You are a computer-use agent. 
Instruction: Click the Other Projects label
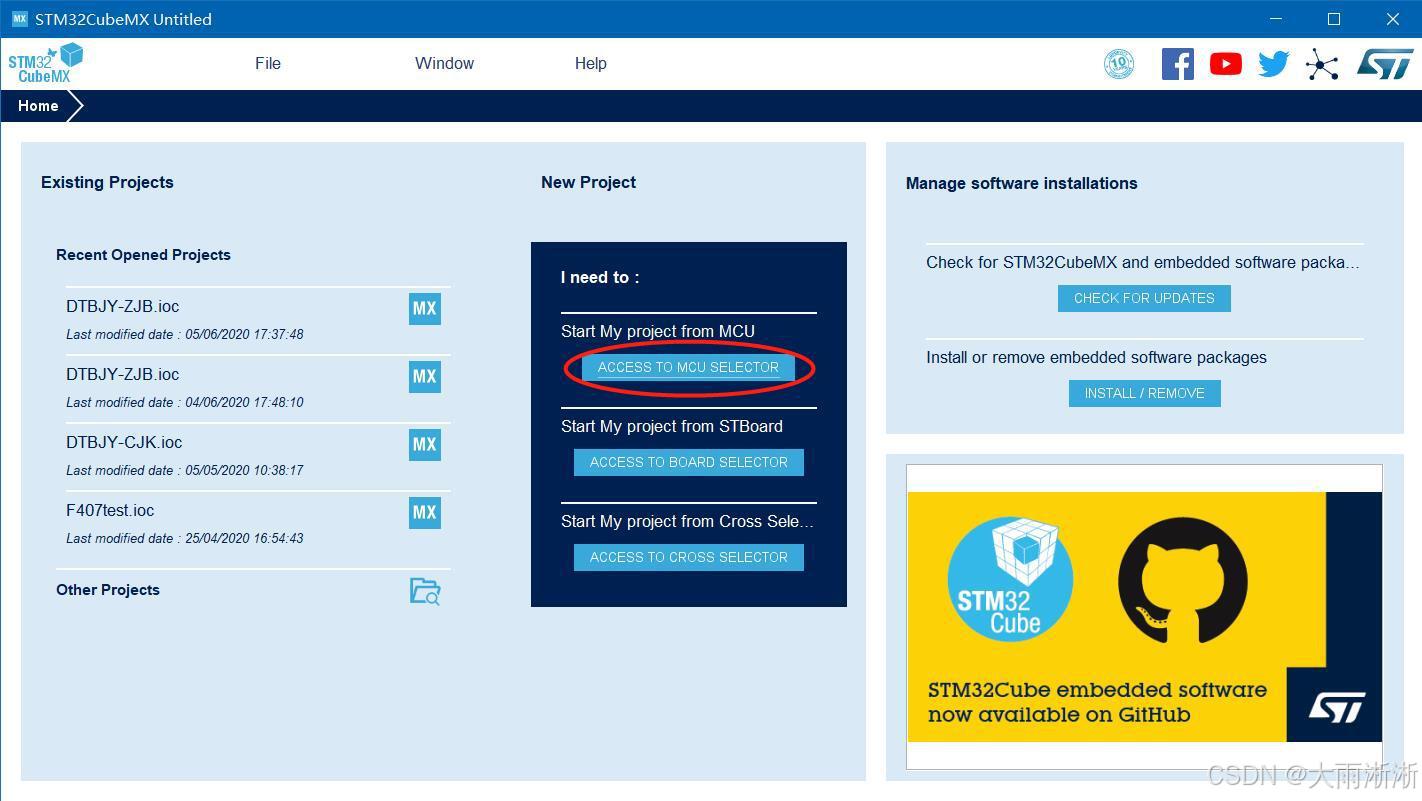coord(108,590)
